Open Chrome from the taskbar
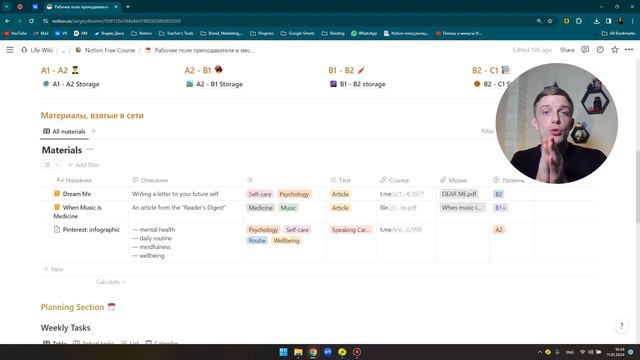 pyautogui.click(x=313, y=352)
